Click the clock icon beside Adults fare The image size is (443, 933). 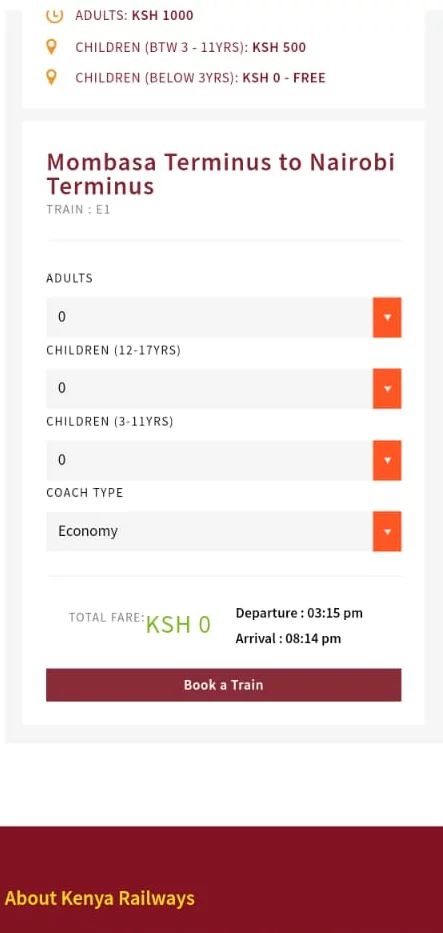[x=54, y=15]
